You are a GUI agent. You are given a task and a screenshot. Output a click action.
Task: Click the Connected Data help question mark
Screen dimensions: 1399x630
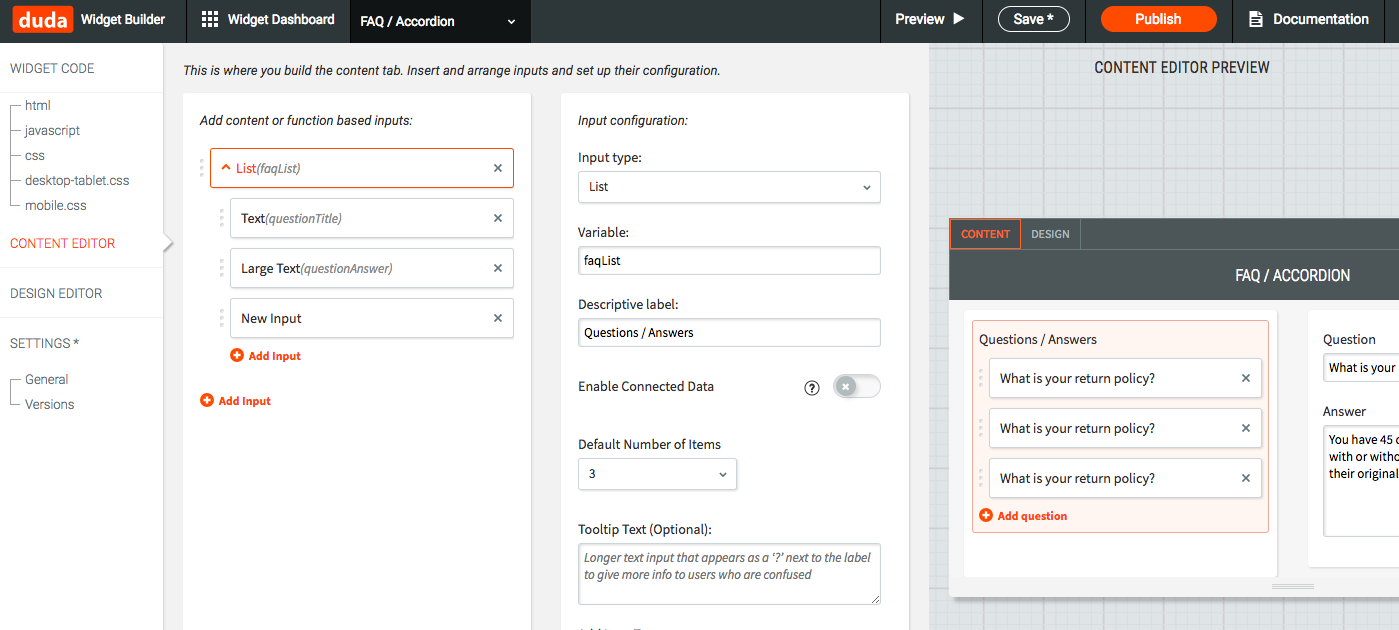click(x=812, y=388)
